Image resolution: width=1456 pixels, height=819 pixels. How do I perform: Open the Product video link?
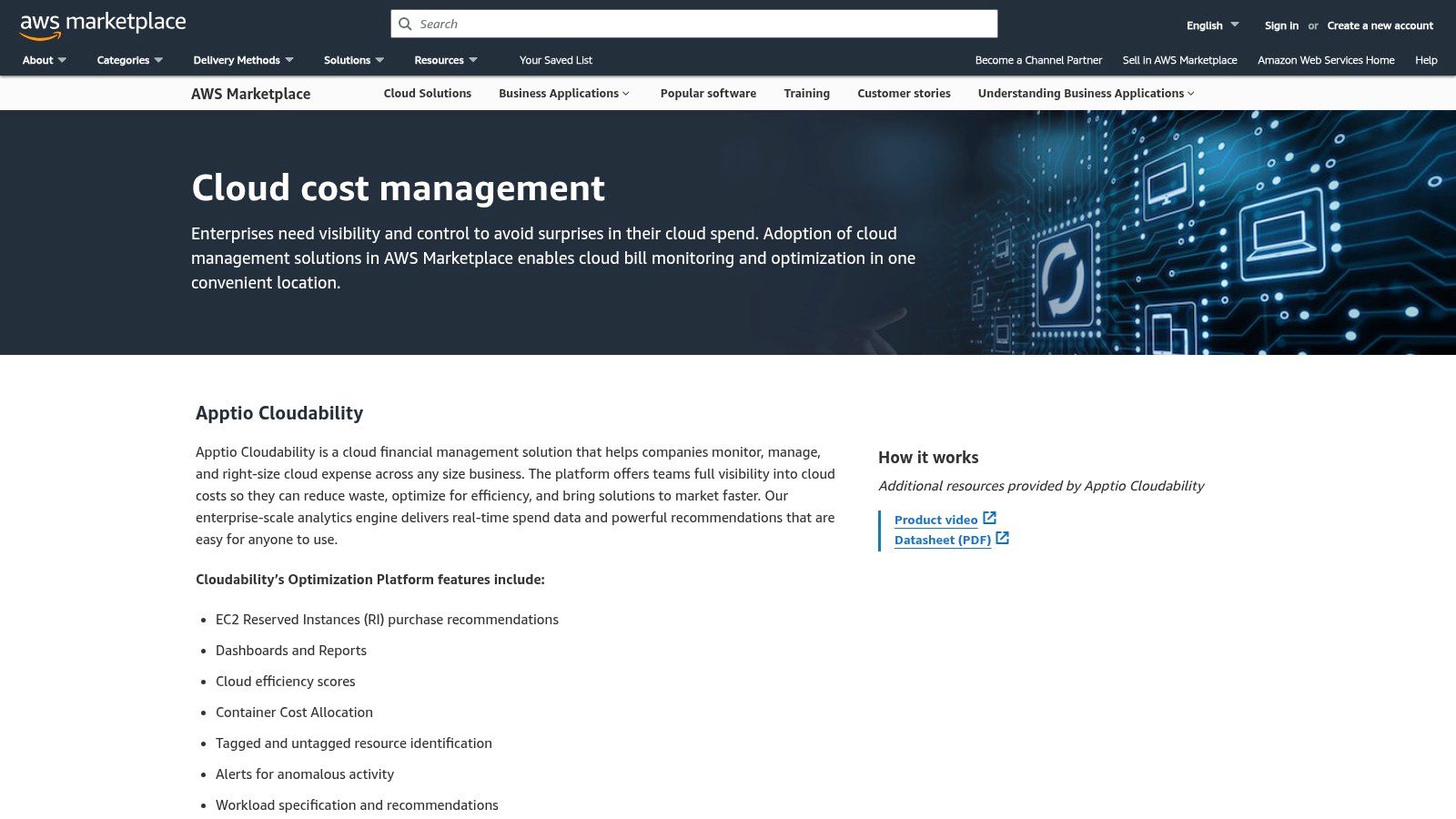[x=935, y=520]
